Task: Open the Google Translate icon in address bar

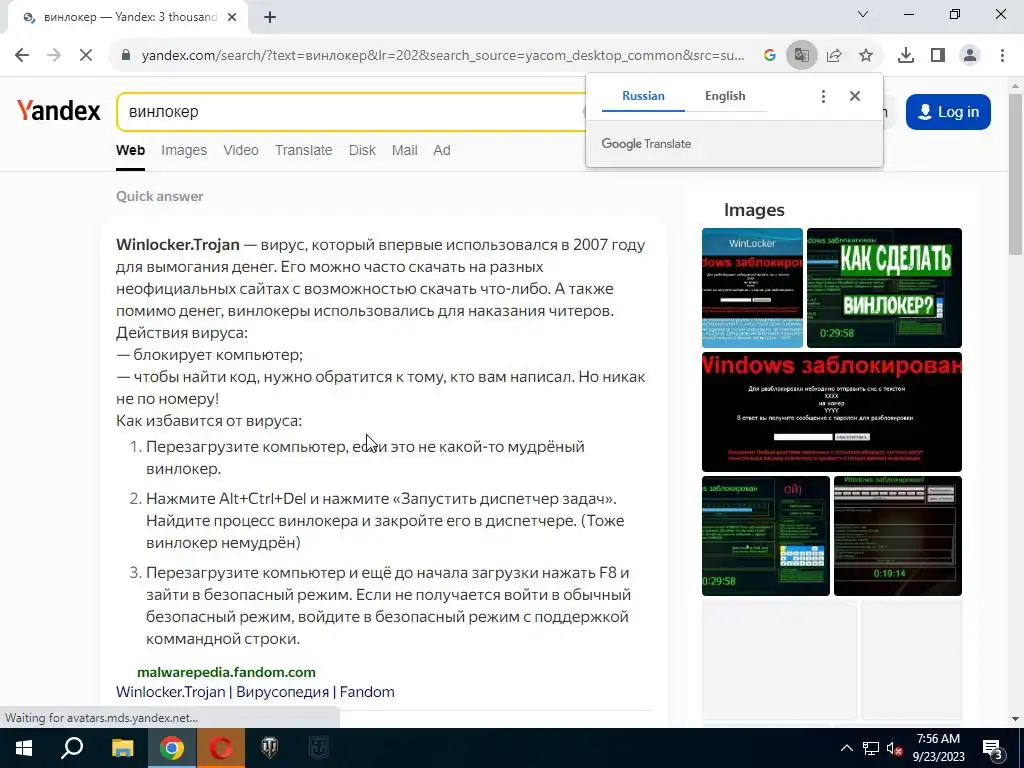Action: point(801,56)
